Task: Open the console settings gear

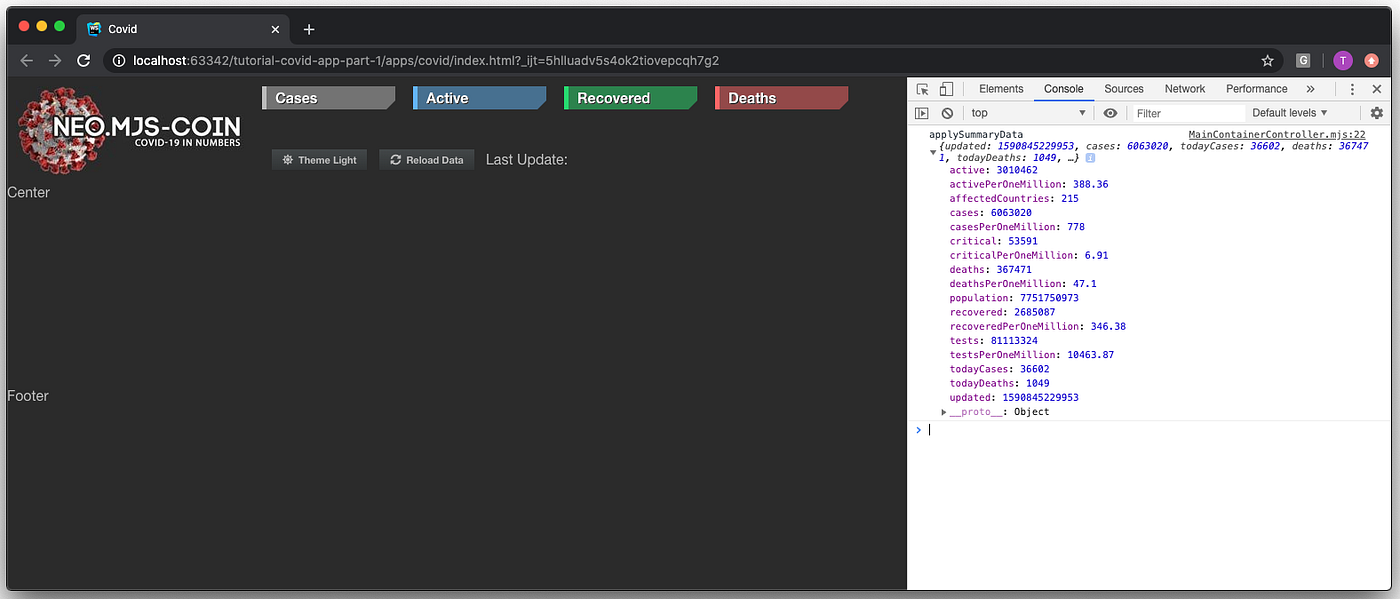Action: pyautogui.click(x=1377, y=112)
